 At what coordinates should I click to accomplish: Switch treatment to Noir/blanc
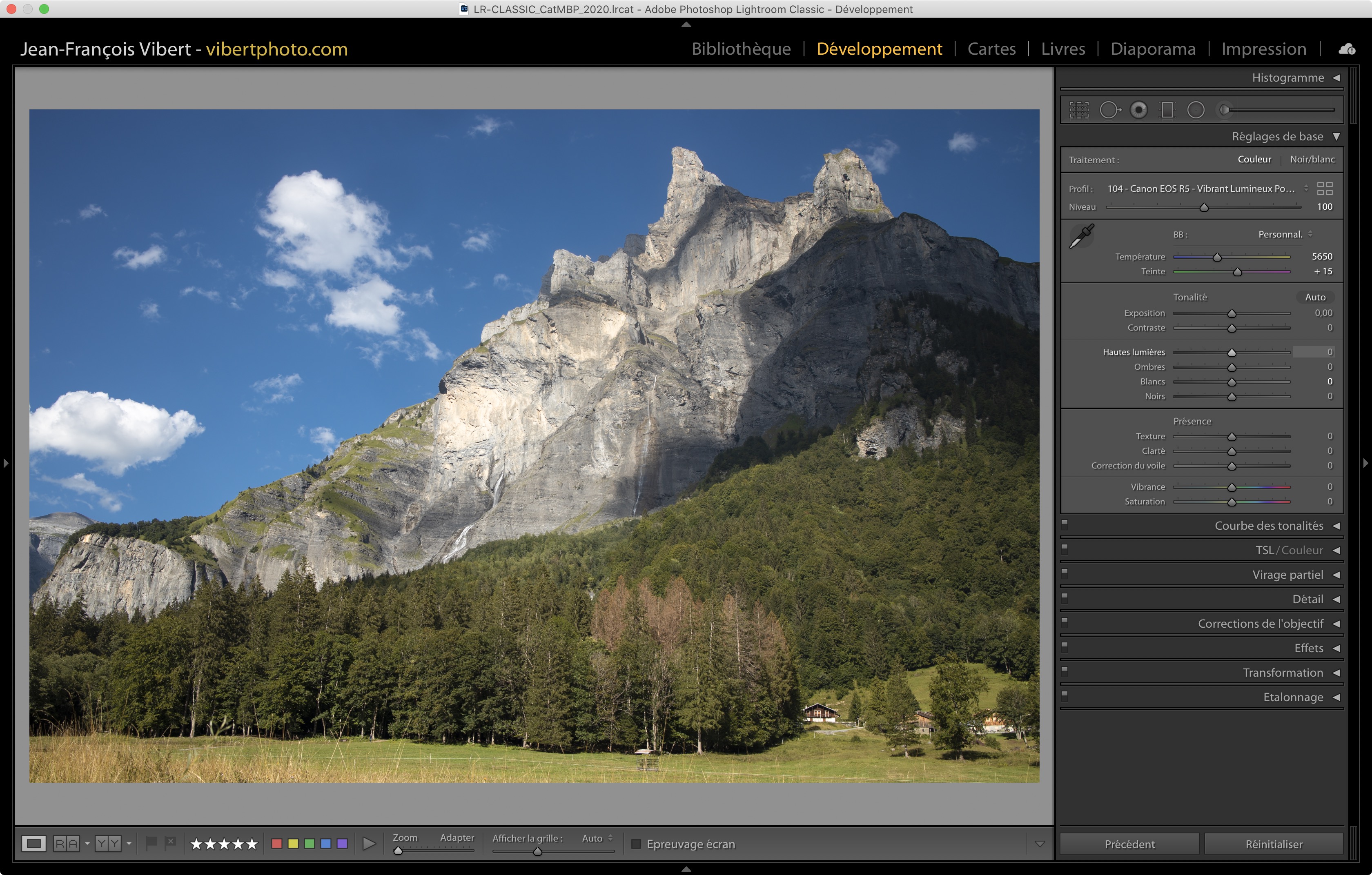[x=1312, y=160]
